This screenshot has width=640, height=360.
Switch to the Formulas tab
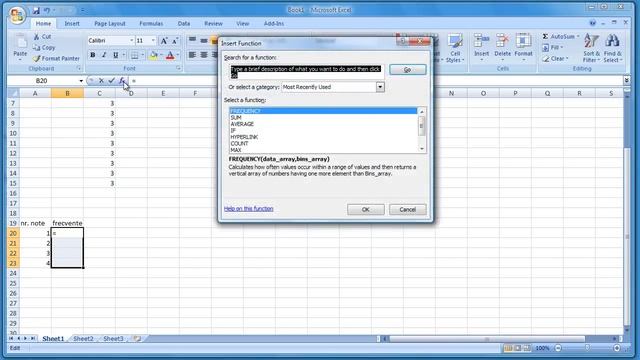pos(151,24)
